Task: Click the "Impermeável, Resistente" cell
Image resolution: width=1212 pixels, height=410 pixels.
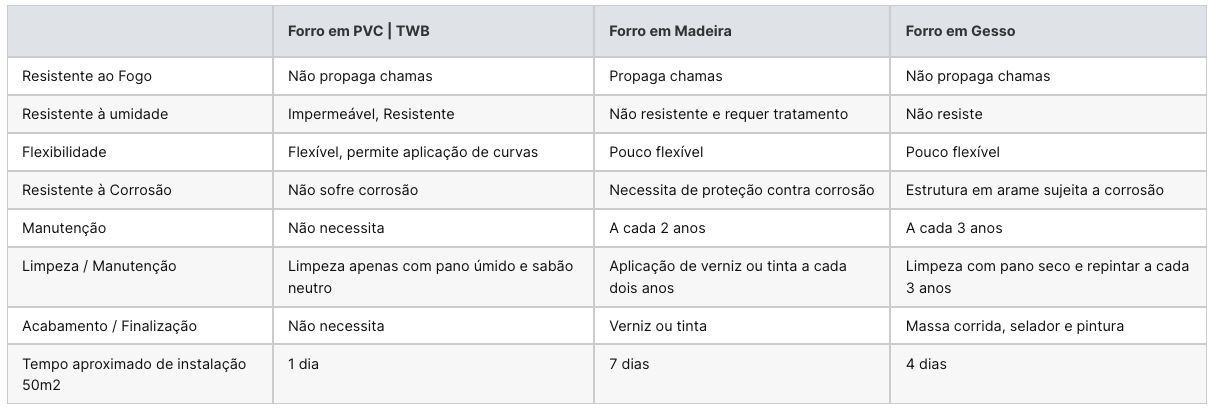Action: point(371,114)
